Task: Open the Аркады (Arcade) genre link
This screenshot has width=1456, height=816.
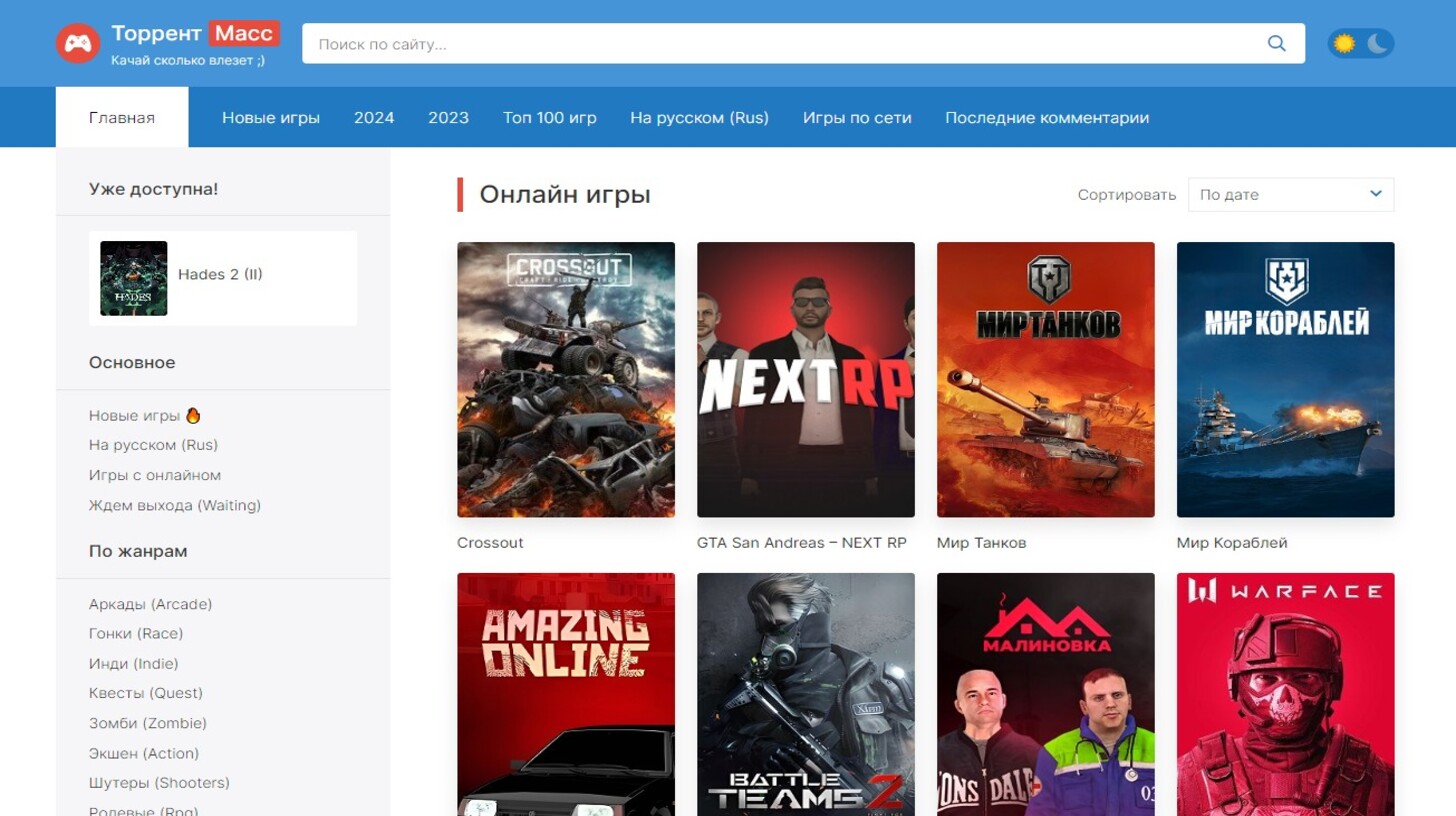Action: 150,604
